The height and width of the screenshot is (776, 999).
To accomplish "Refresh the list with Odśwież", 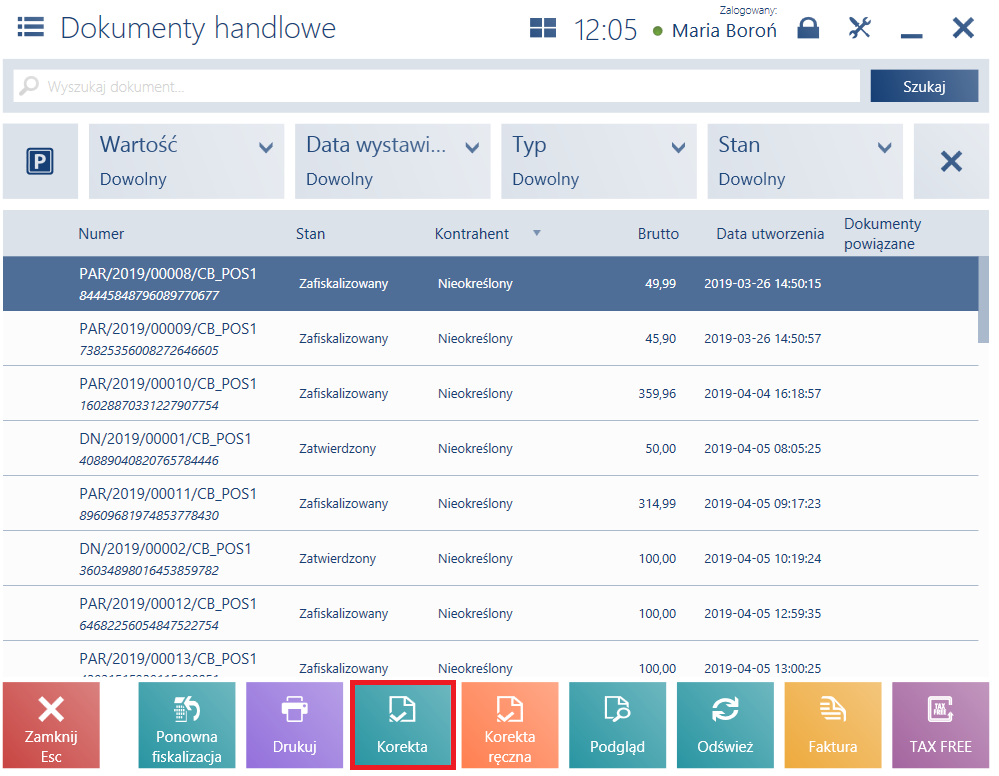I will (725, 725).
